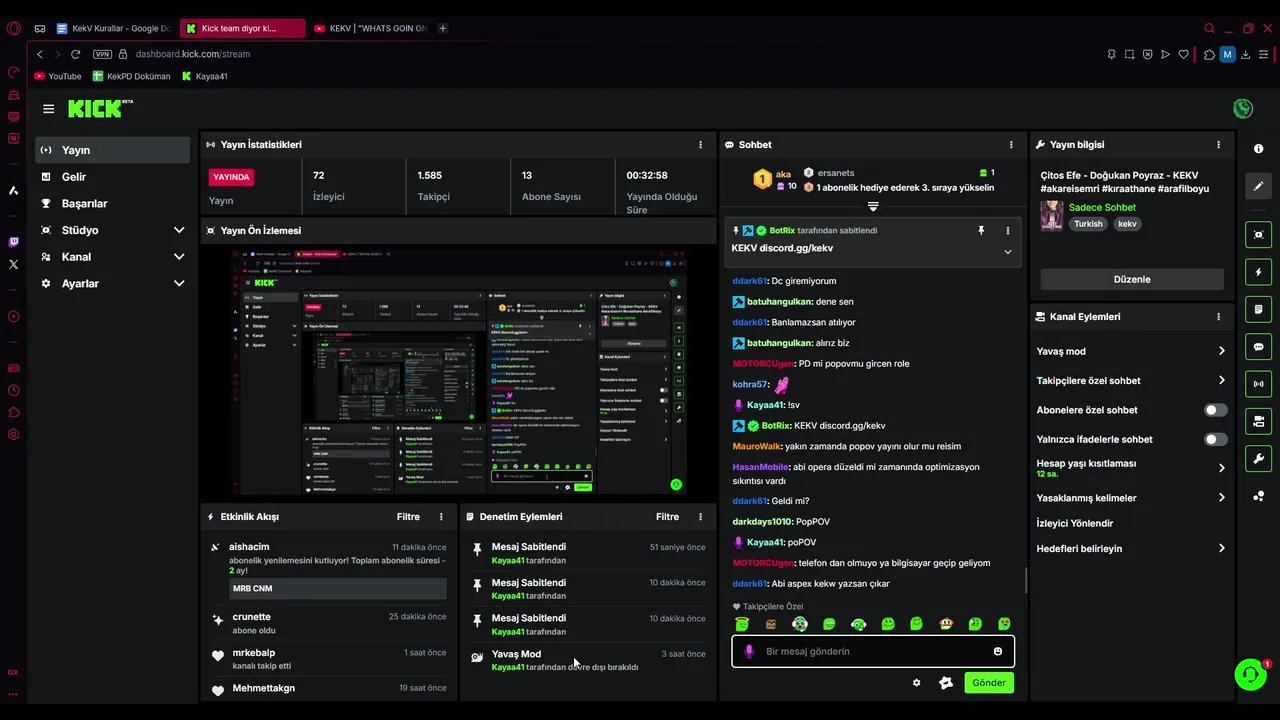The height and width of the screenshot is (720, 1280).
Task: Toggle Yalnızca ifadelerle sohbet switch
Action: click(1215, 439)
